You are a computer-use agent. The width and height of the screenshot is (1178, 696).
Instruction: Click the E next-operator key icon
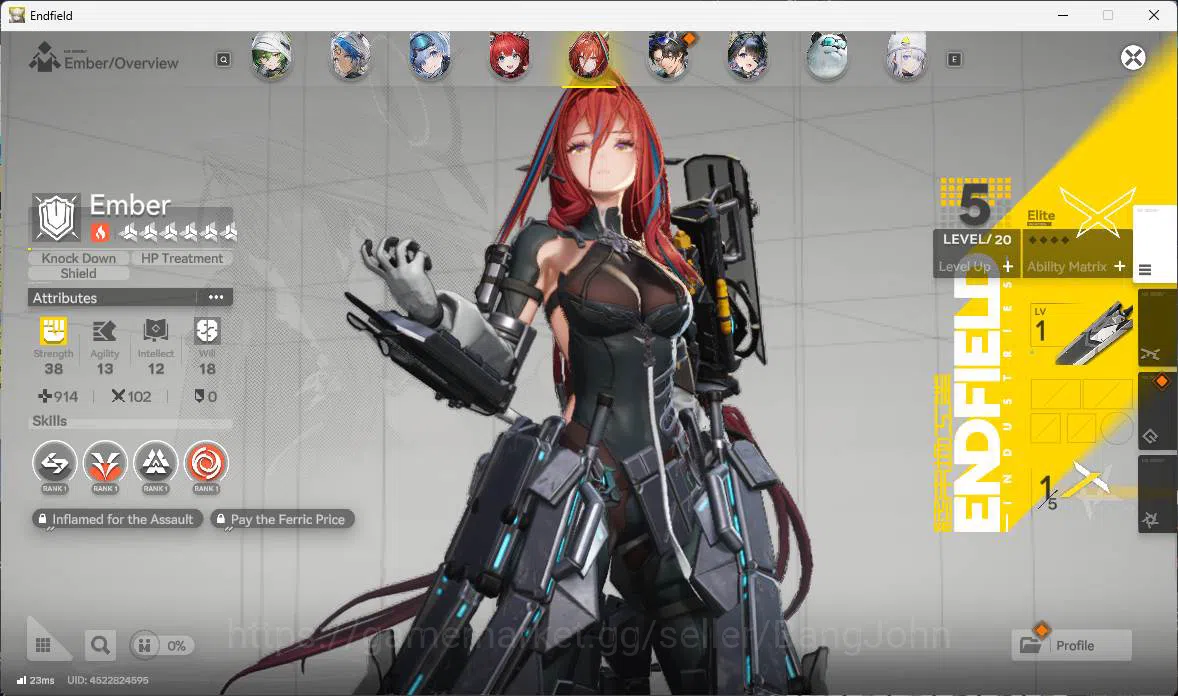pos(954,59)
